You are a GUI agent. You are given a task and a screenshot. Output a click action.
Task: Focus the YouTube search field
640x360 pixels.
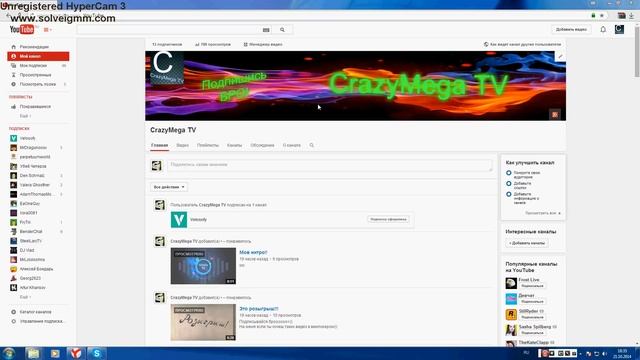click(x=169, y=30)
